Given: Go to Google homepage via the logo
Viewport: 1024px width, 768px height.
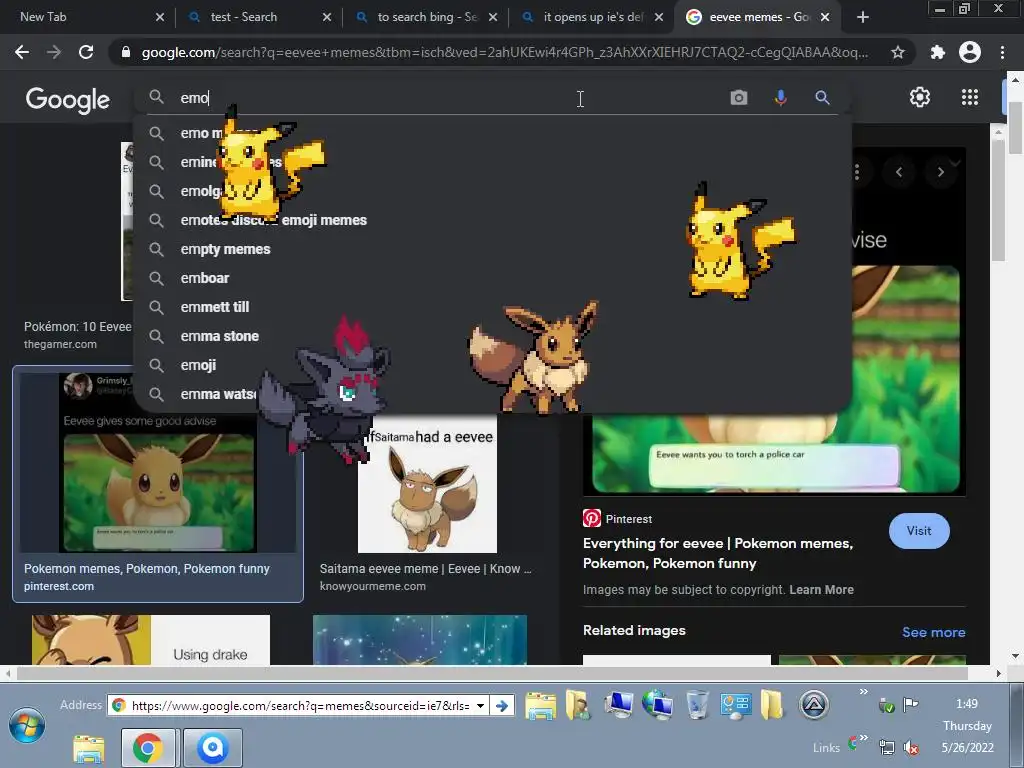Looking at the screenshot, I should (68, 100).
